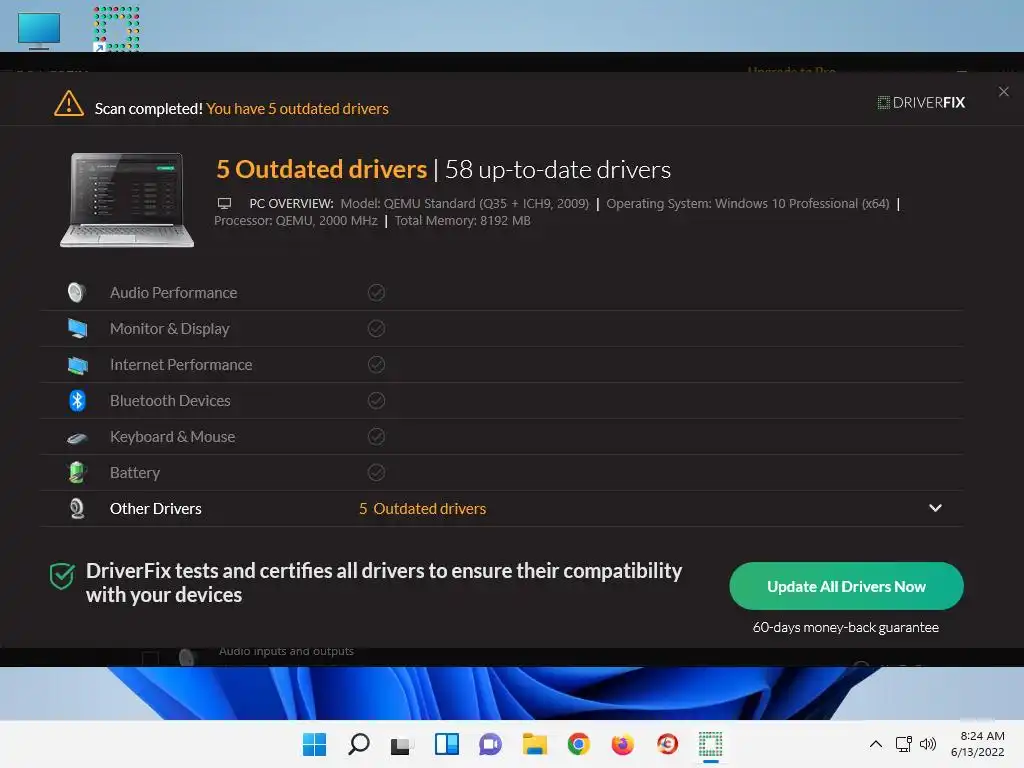Select the Other Drivers label
The width and height of the screenshot is (1024, 768).
pyautogui.click(x=155, y=508)
